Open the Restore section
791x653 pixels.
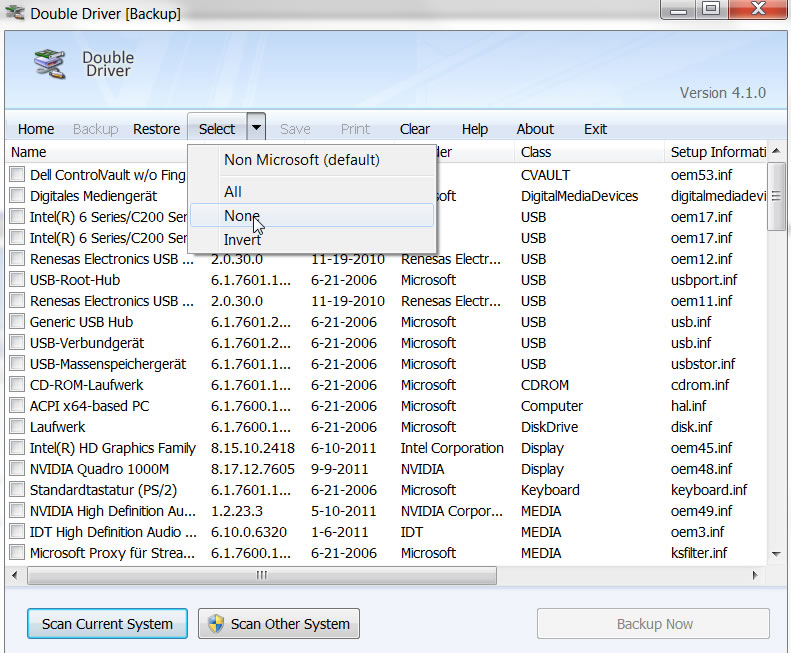pos(156,129)
